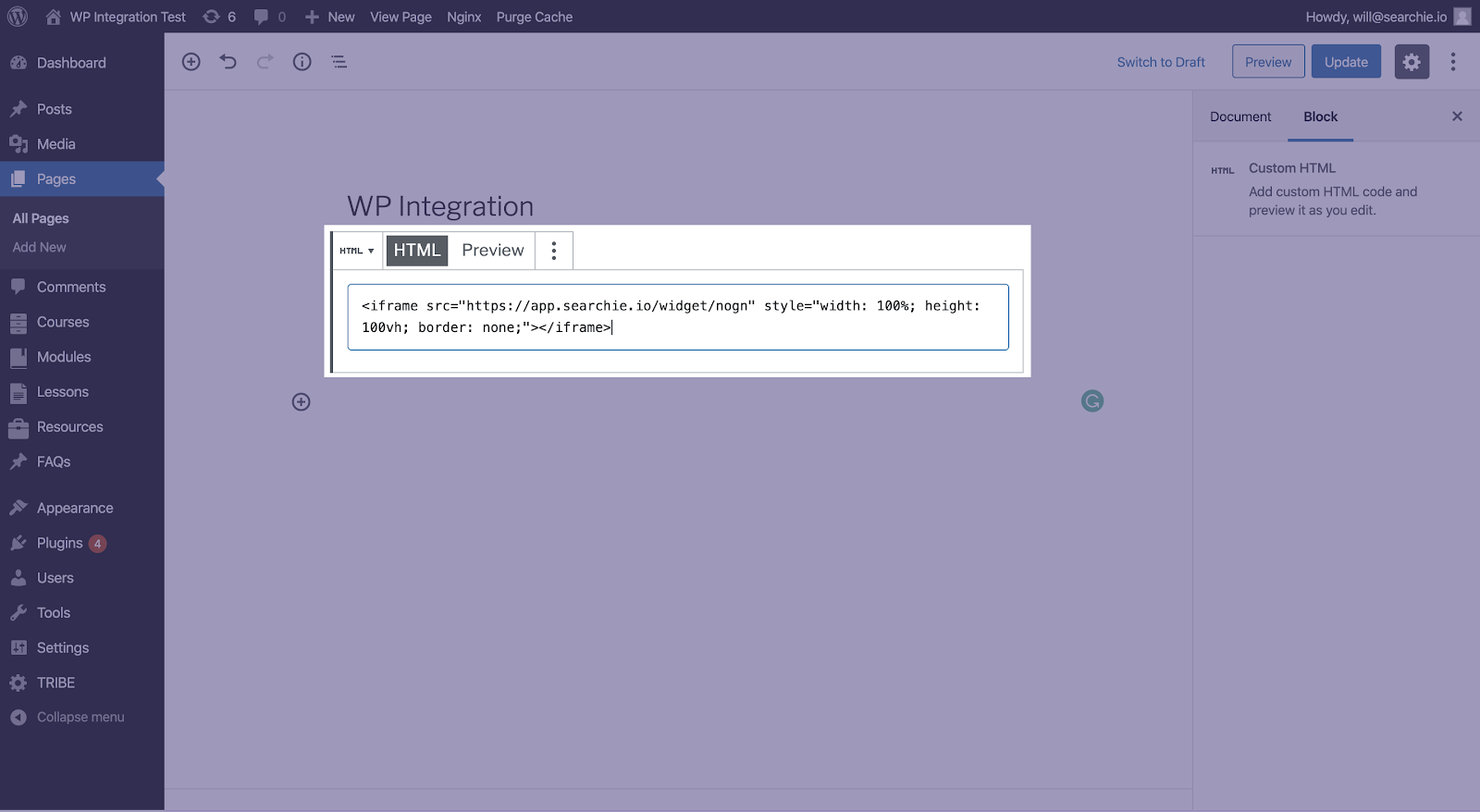
Task: Open Settings in the sidebar
Action: coord(82,648)
